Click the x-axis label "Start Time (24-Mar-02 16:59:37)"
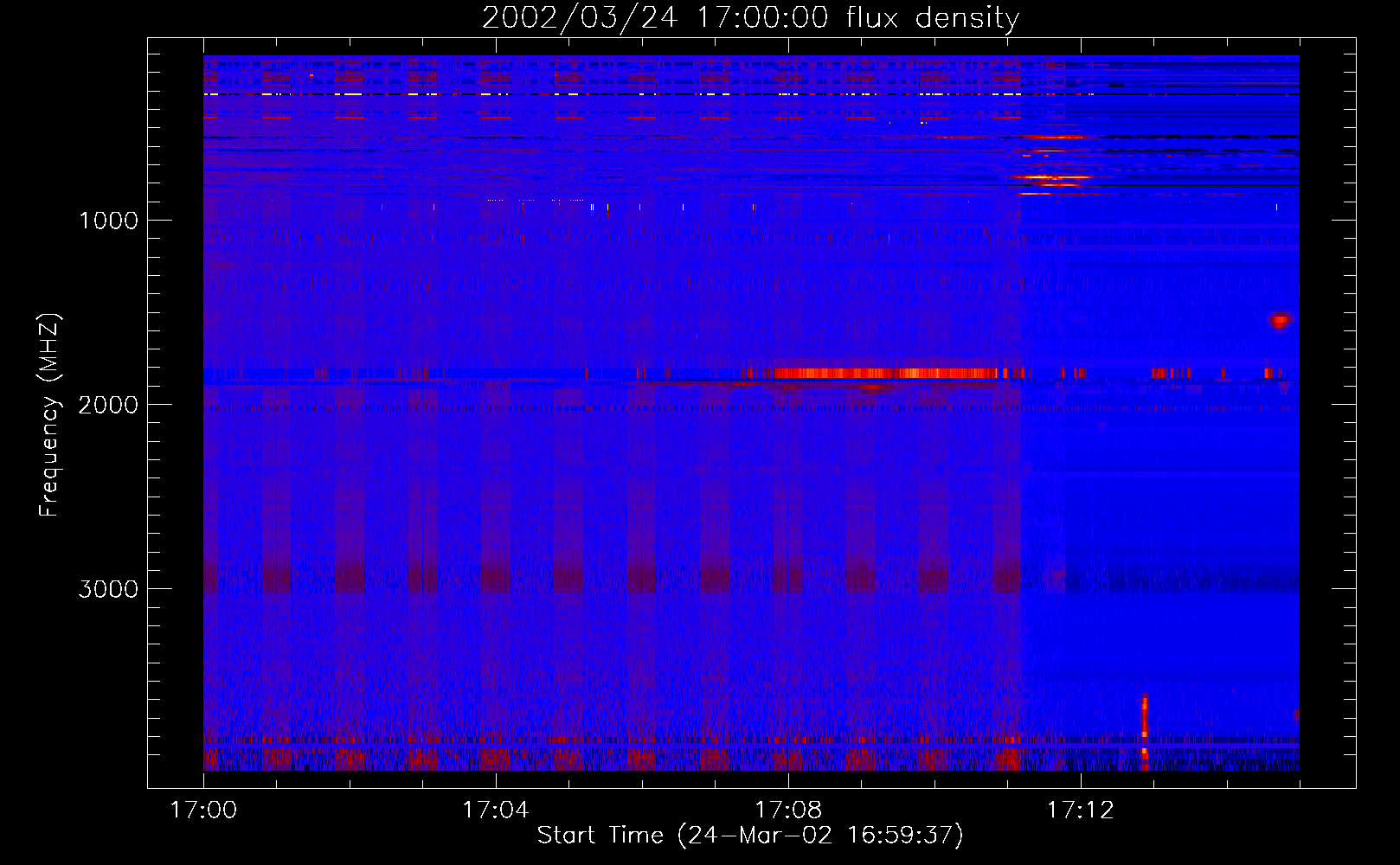Viewport: 1400px width, 865px height. [750, 836]
